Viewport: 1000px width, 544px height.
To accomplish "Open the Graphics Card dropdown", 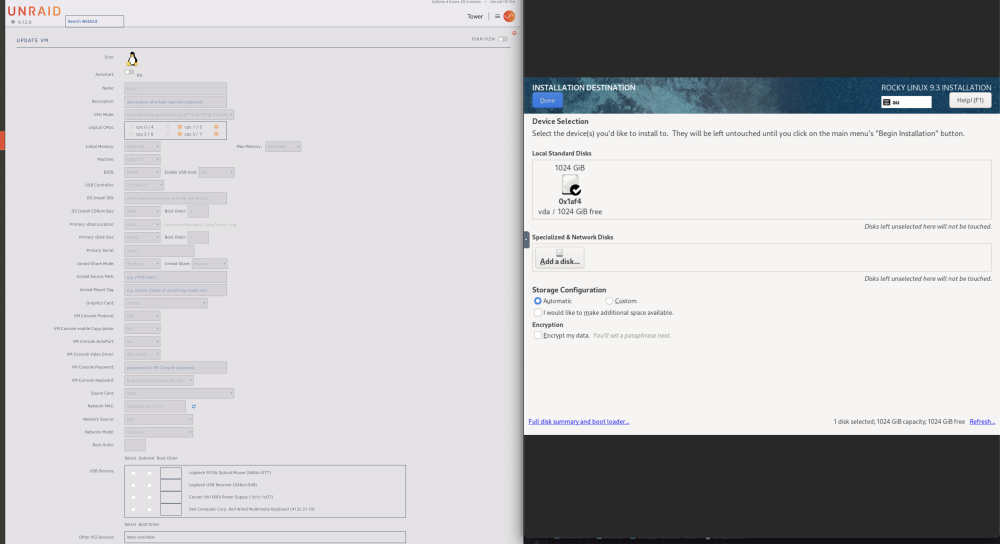I will [x=166, y=303].
